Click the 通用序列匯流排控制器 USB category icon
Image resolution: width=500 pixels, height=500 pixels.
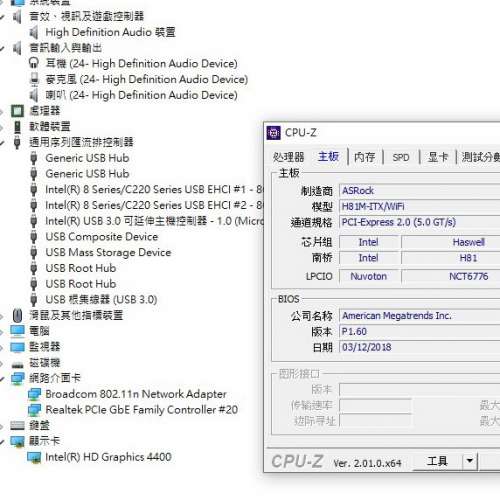coord(17,142)
